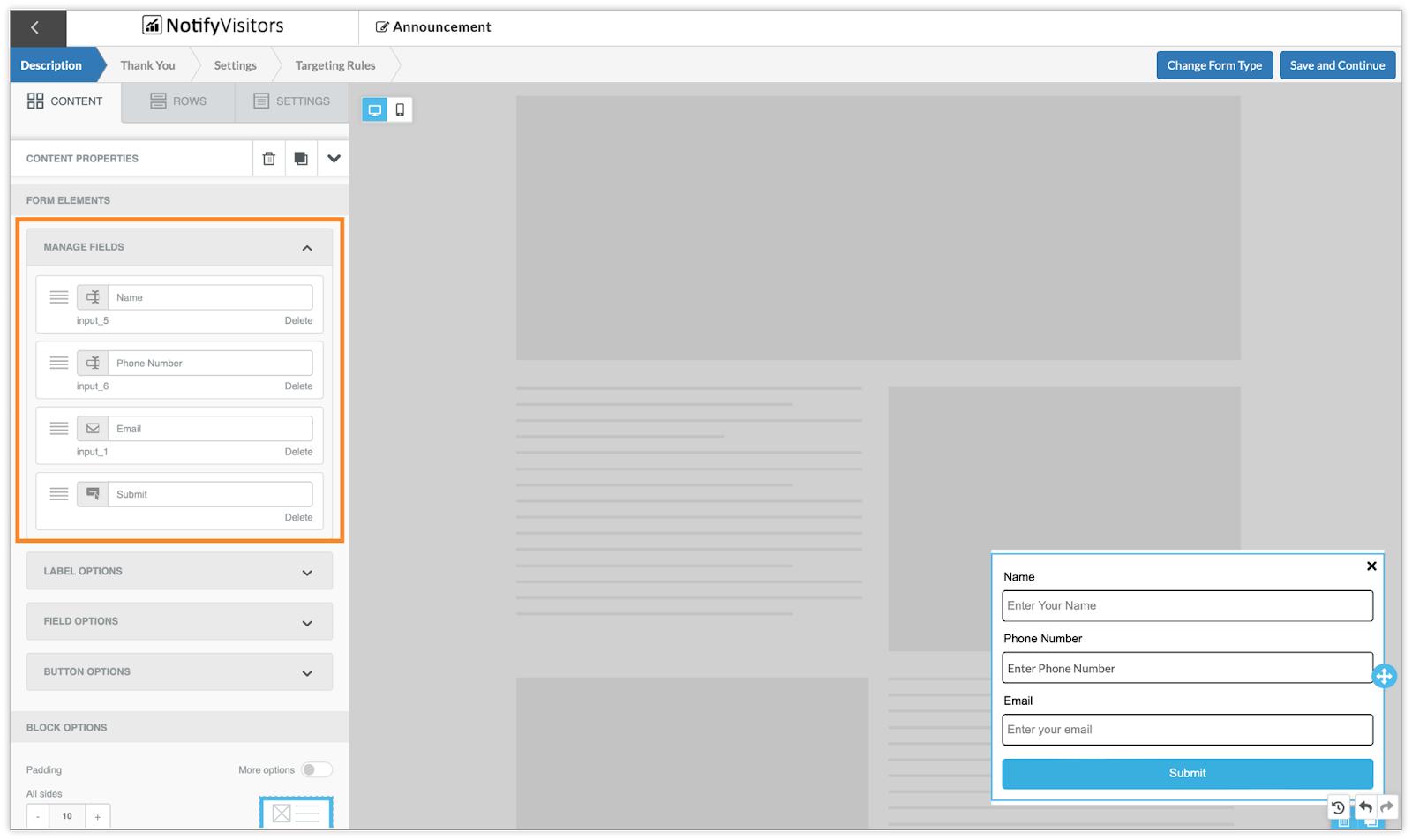The height and width of the screenshot is (840, 1412).
Task: Click the Enter your email preview field
Action: pyautogui.click(x=1187, y=730)
